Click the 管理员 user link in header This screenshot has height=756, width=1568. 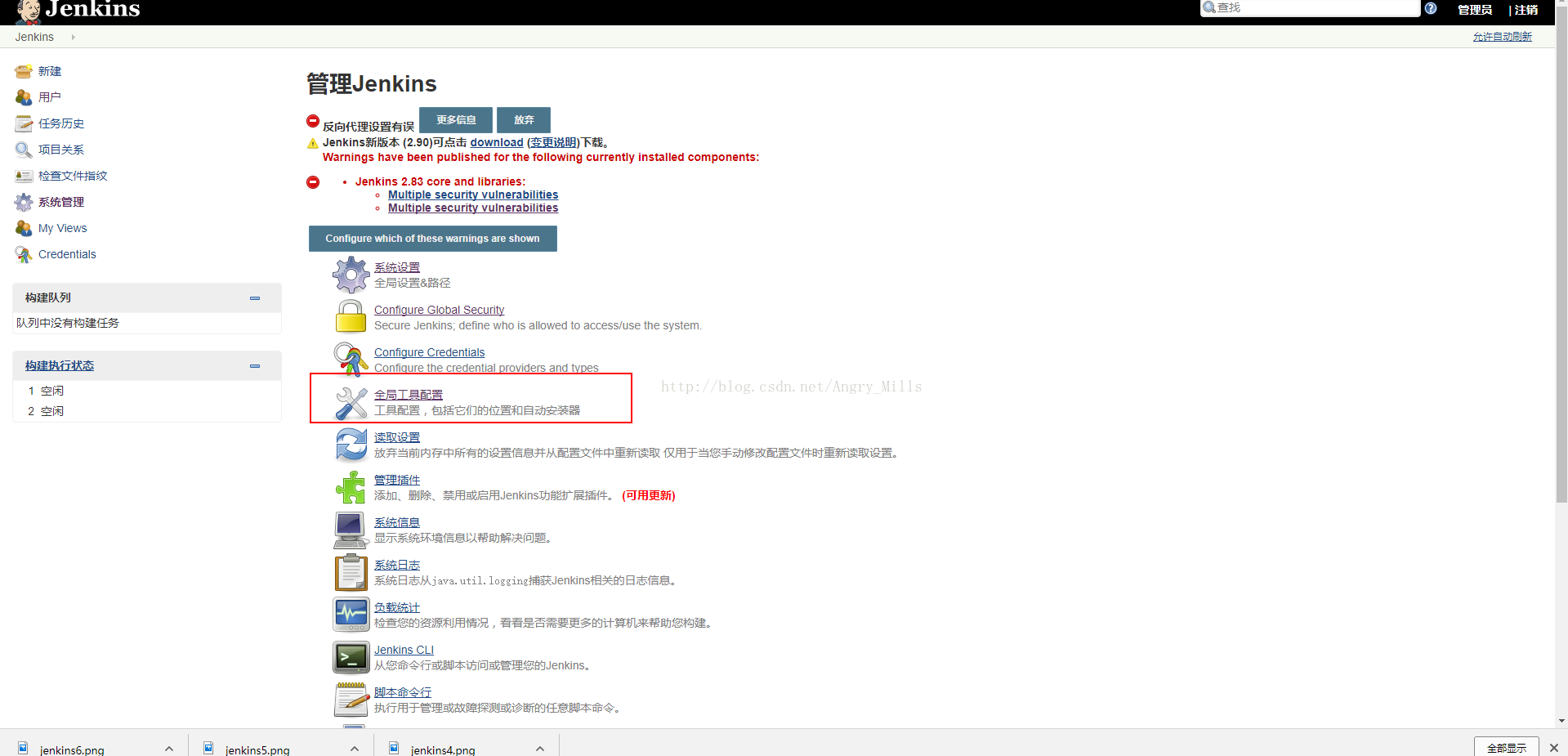point(1475,10)
